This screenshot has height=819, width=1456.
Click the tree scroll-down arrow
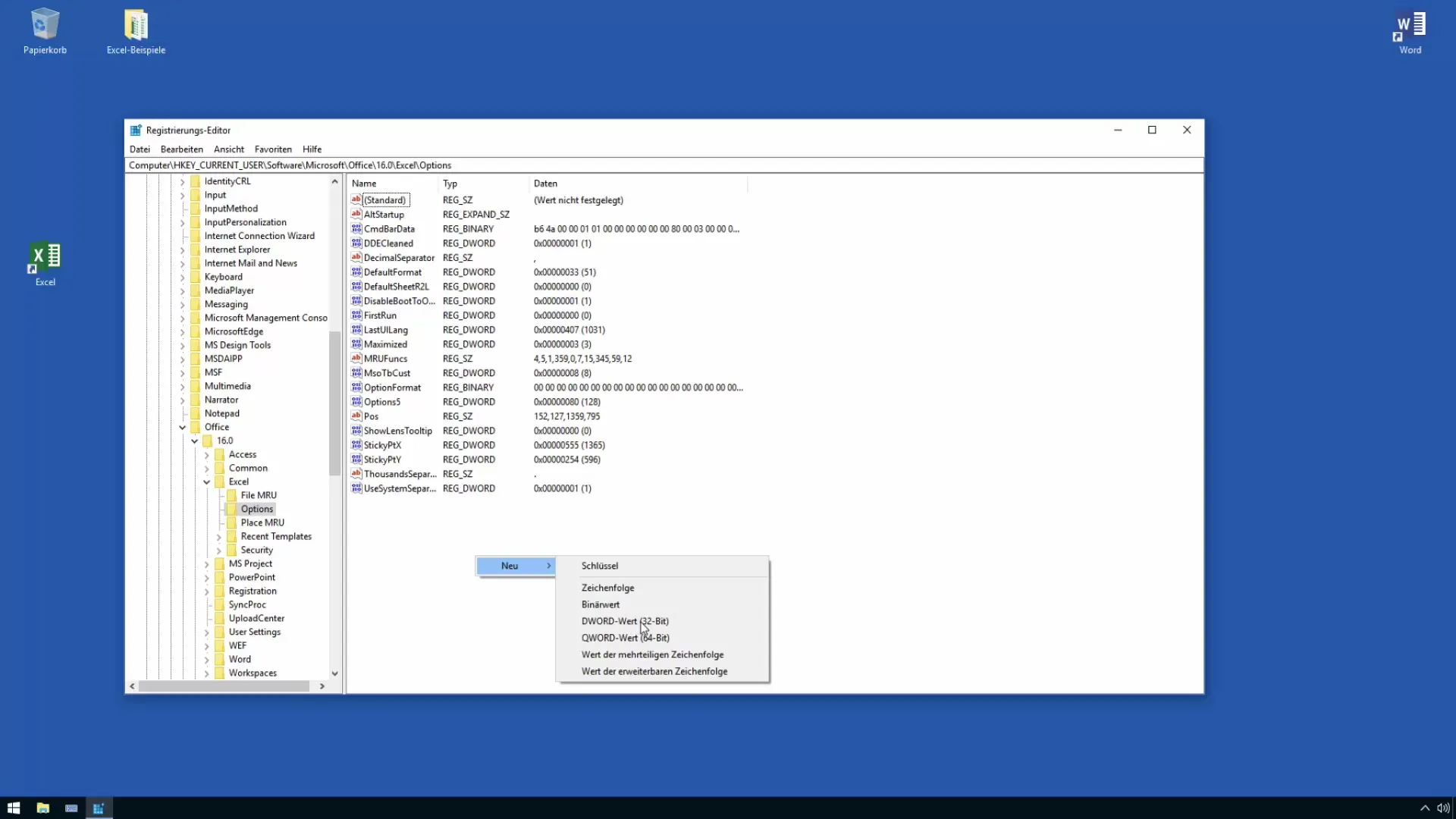(334, 673)
